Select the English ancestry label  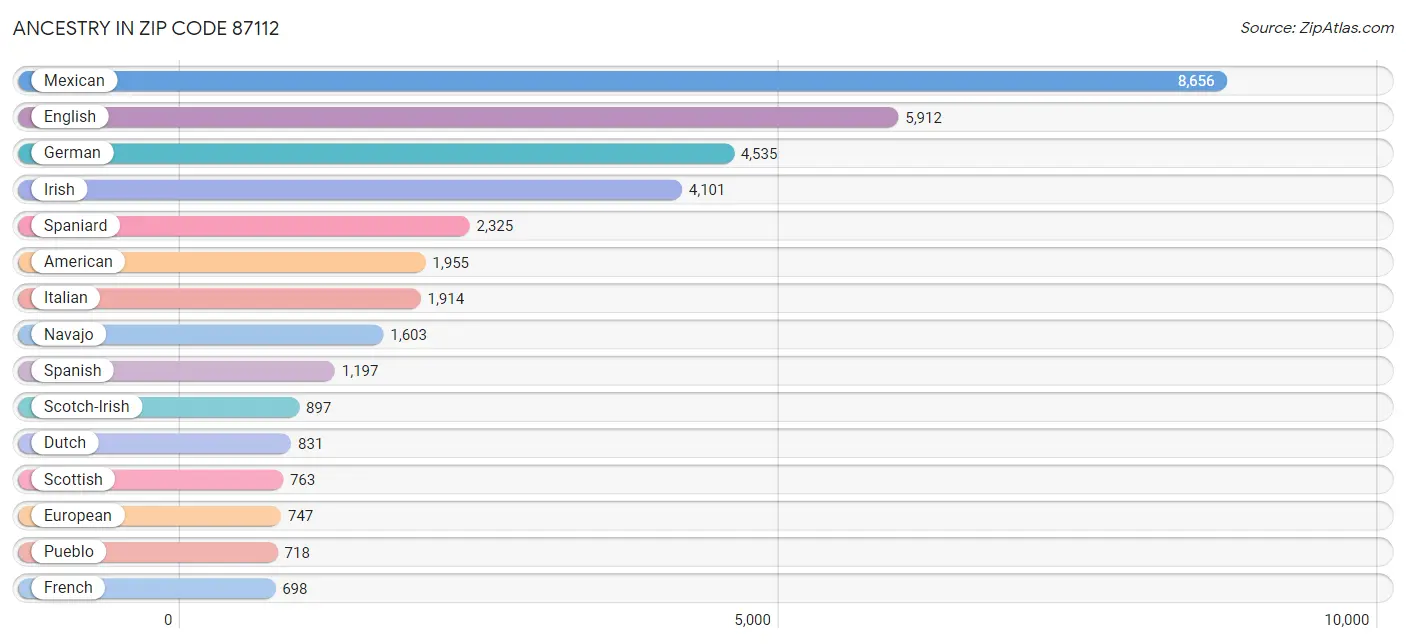[70, 117]
